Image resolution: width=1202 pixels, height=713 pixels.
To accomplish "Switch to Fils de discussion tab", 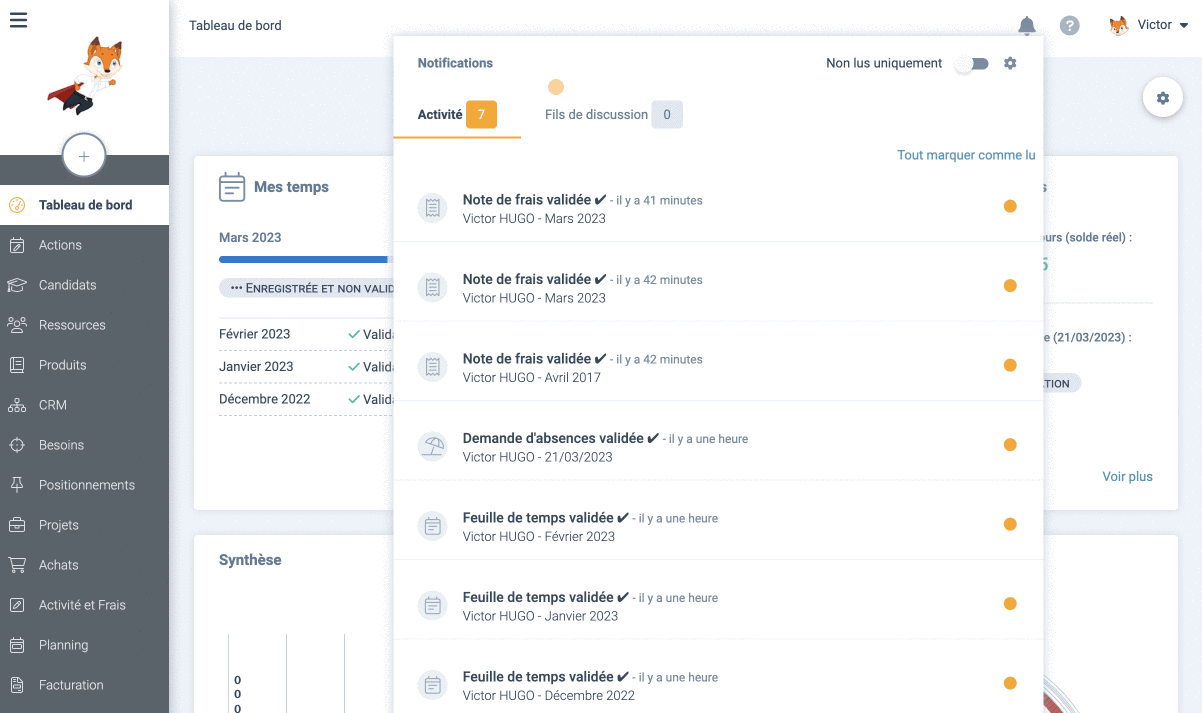I will coord(612,115).
